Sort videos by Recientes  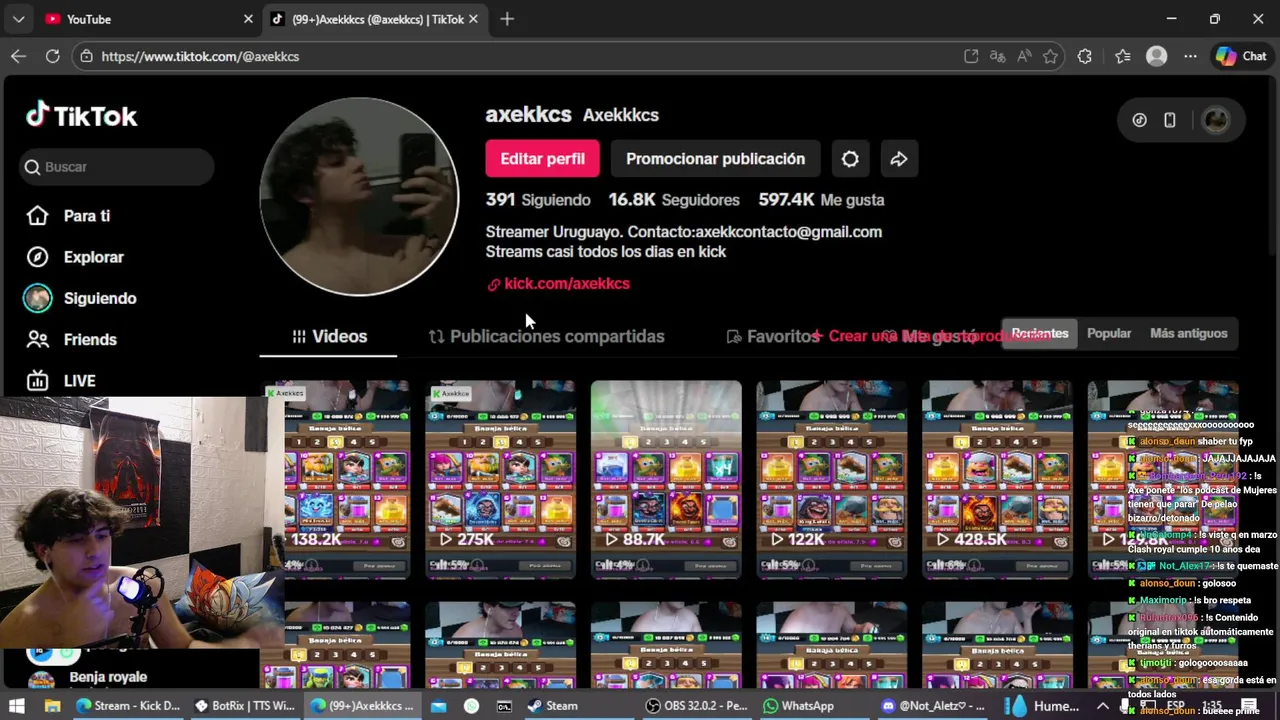pyautogui.click(x=1040, y=333)
